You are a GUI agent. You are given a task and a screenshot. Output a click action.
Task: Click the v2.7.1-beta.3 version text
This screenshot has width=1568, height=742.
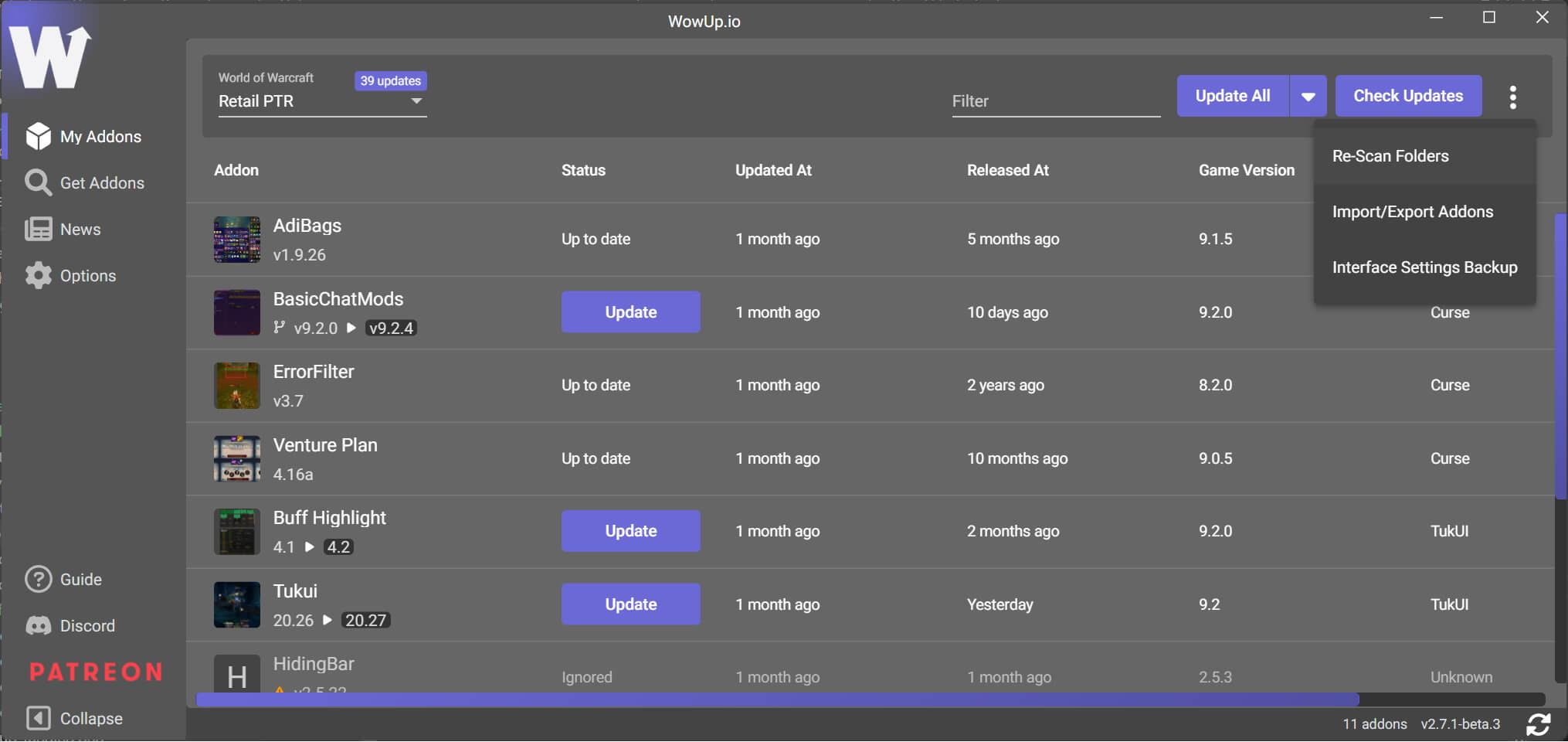tap(1461, 724)
